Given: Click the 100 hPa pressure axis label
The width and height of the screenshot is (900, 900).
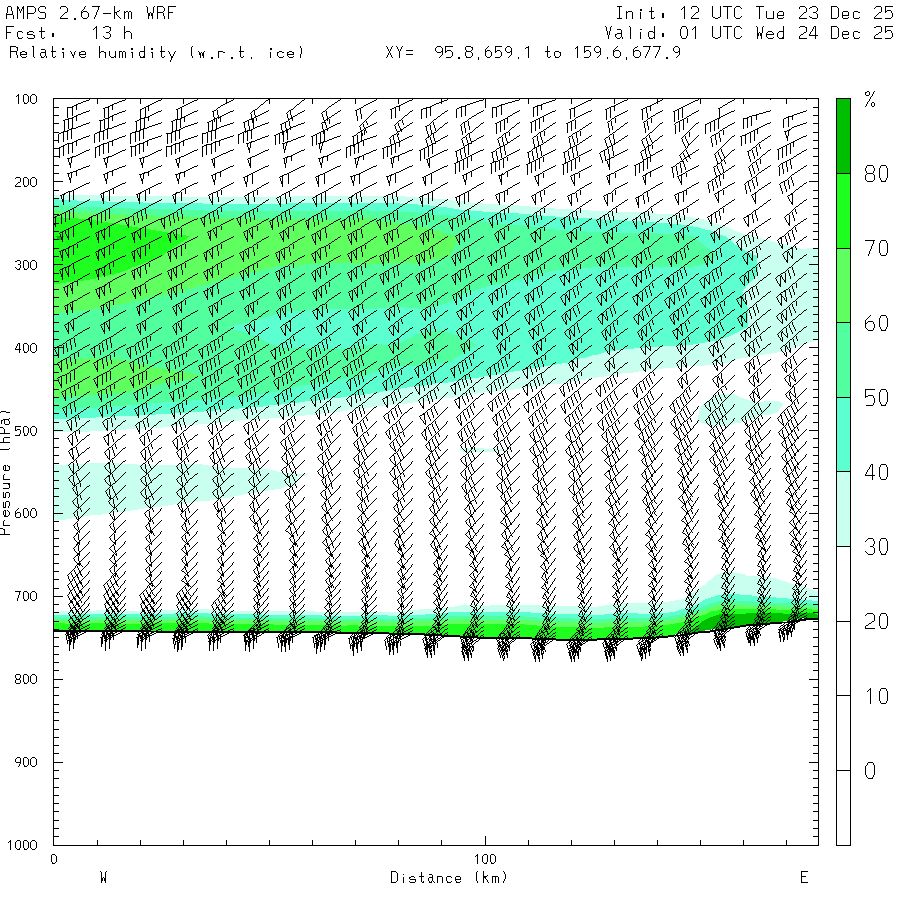Looking at the screenshot, I should (26, 99).
